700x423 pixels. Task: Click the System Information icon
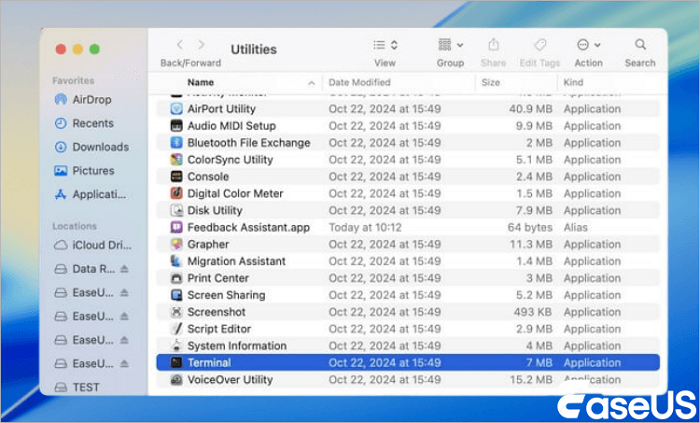(x=177, y=346)
